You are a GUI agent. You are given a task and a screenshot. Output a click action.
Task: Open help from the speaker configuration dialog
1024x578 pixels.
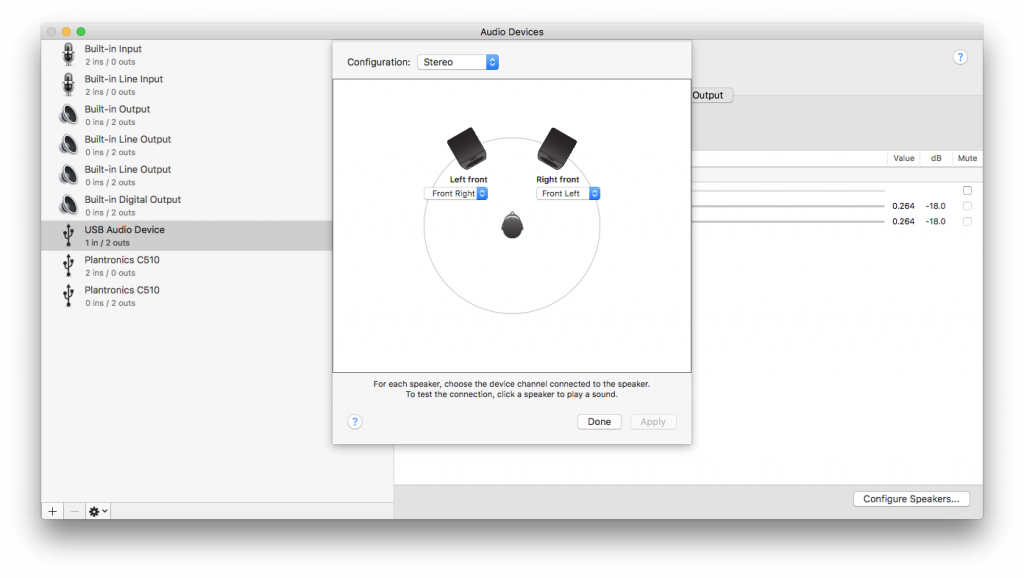(x=355, y=422)
